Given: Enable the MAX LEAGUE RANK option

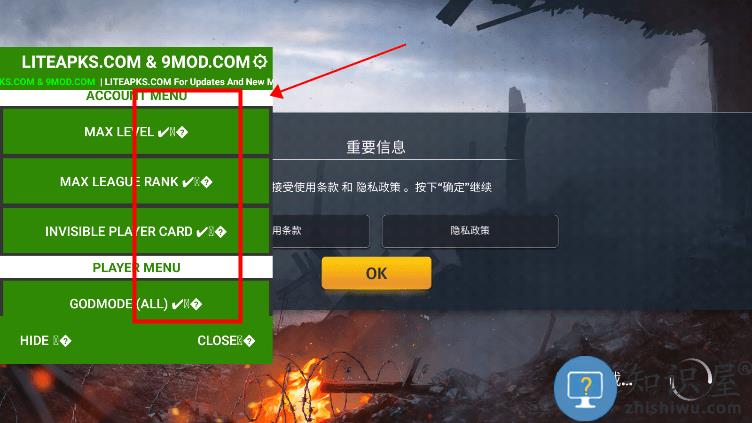Looking at the screenshot, I should click(136, 181).
